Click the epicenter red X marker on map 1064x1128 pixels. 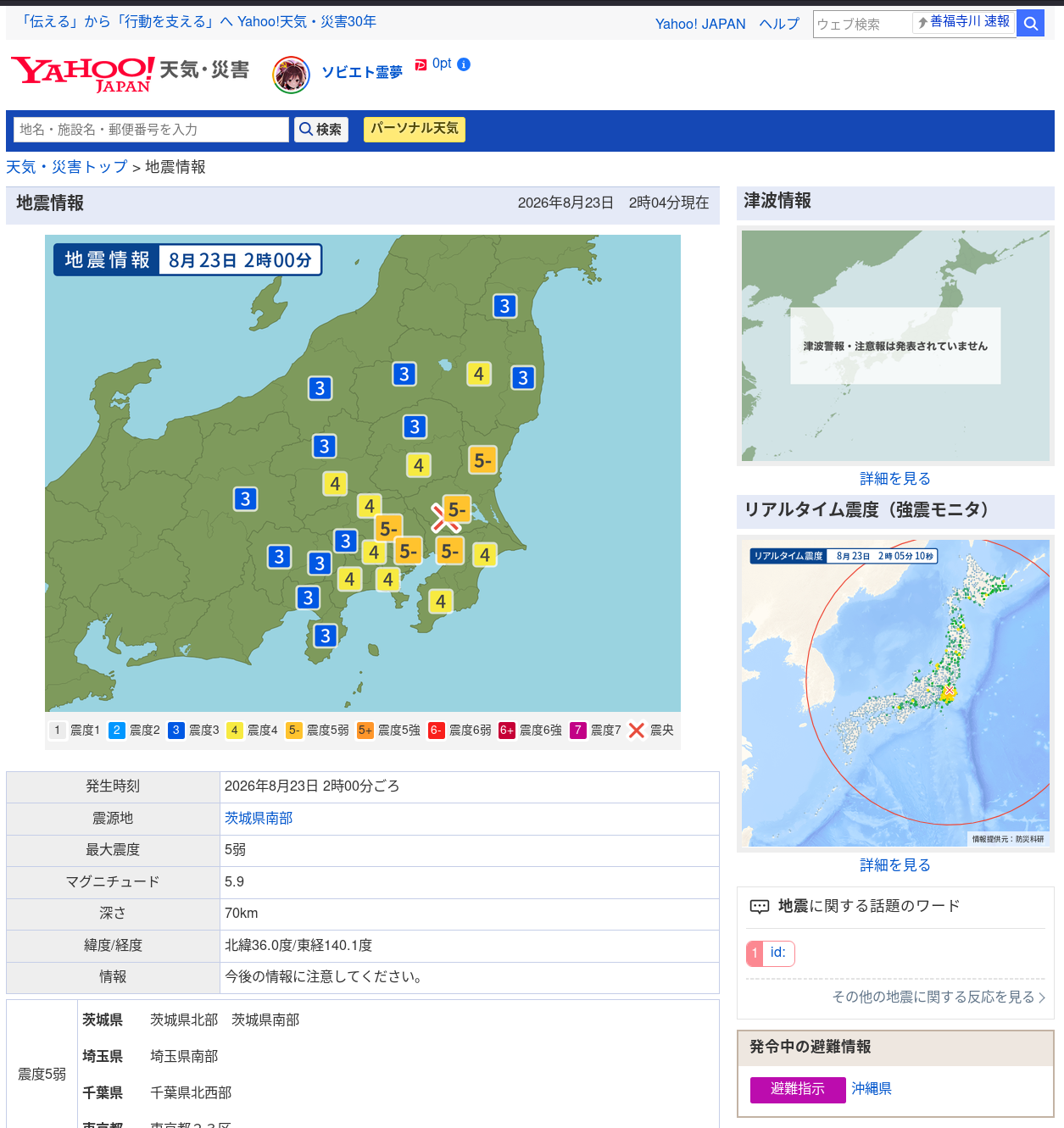pyautogui.click(x=444, y=518)
